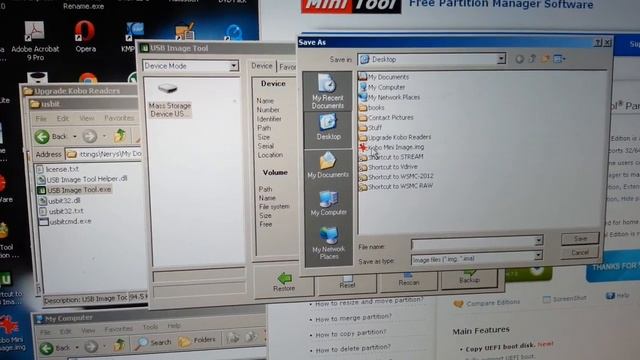Select Shortcut to WSMC-2012 in file list
Viewport: 640px width, 360px height.
pos(396,177)
